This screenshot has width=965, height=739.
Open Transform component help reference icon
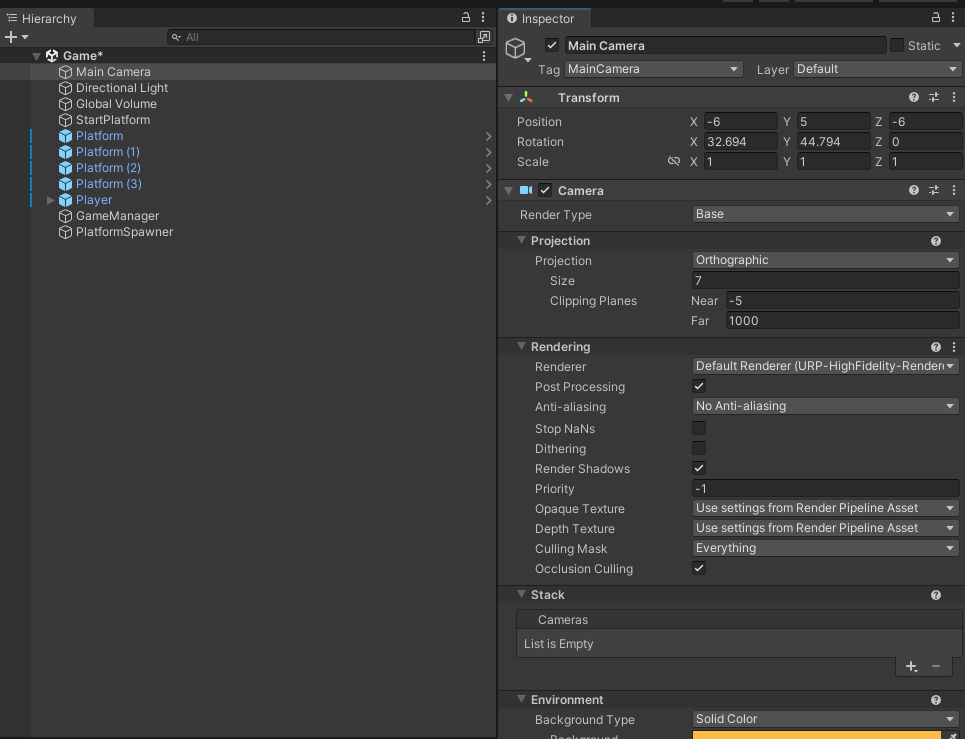(x=914, y=98)
